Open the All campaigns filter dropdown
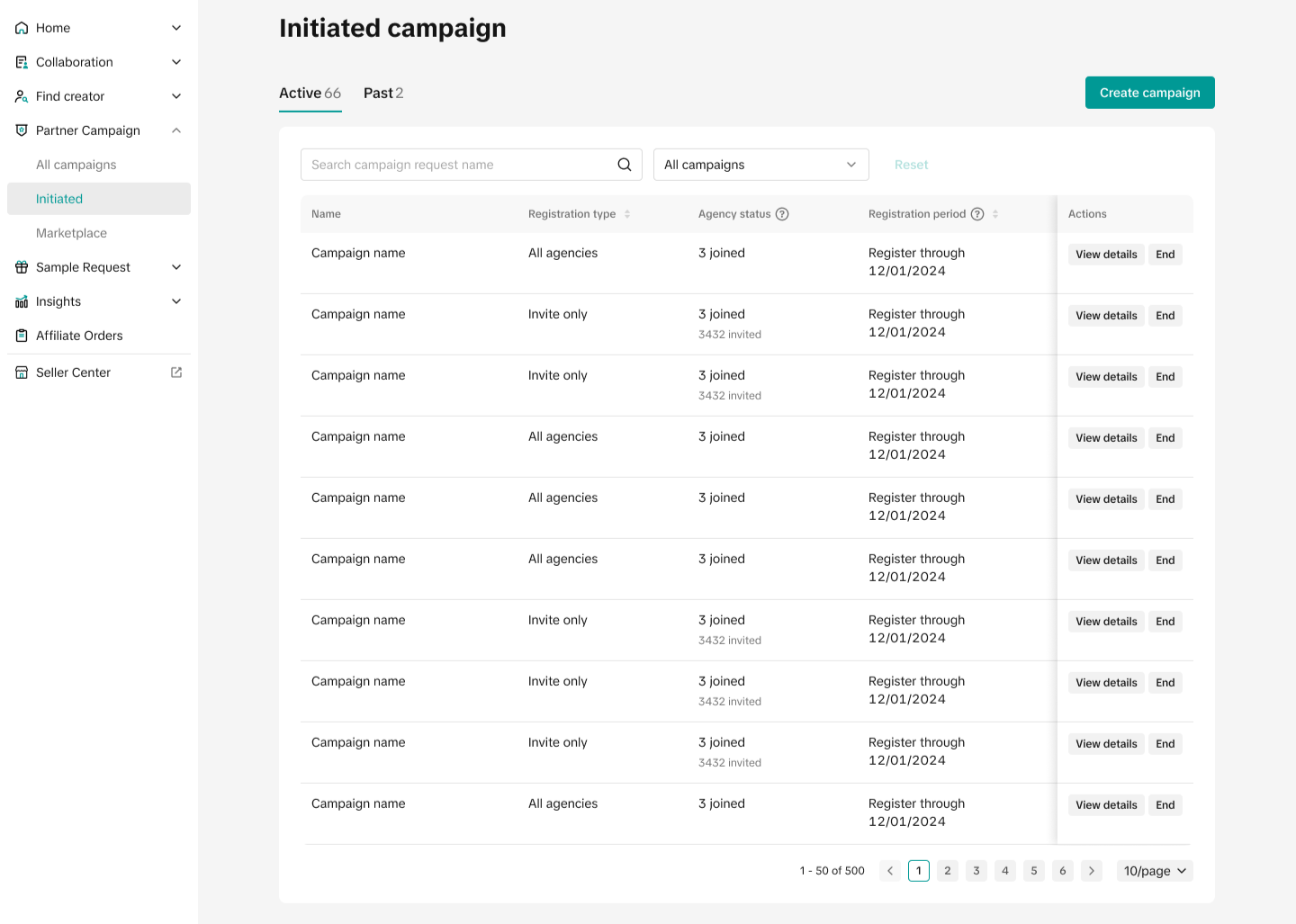The width and height of the screenshot is (1296, 924). (760, 165)
